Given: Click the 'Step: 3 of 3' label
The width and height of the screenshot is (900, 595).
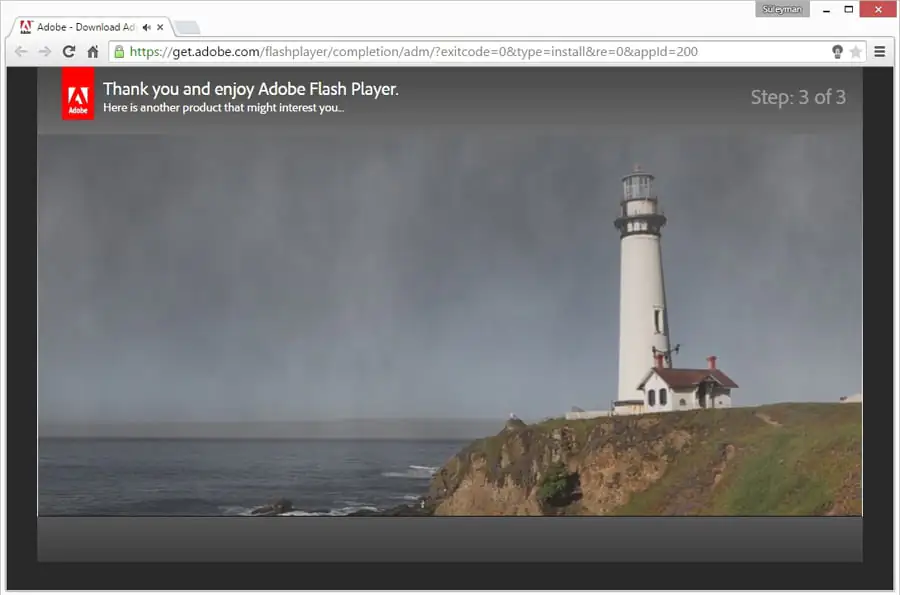Looking at the screenshot, I should click(x=798, y=97).
